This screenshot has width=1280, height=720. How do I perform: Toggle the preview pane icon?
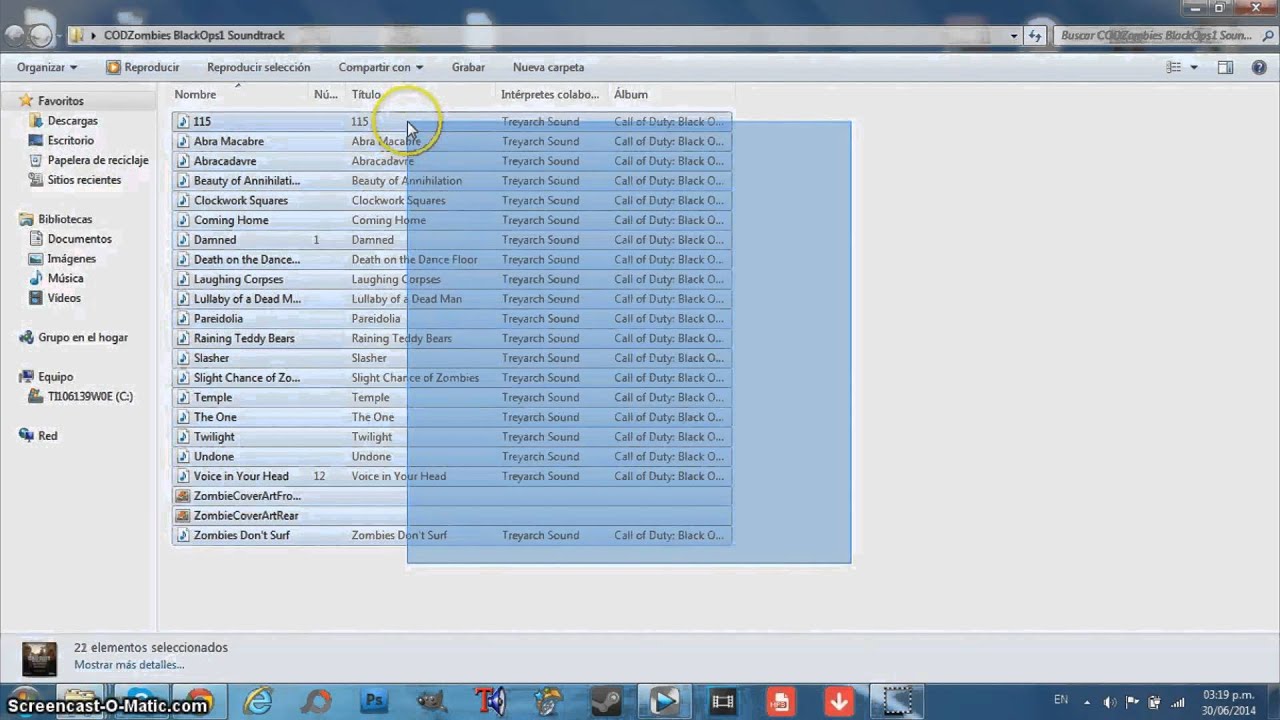1225,67
